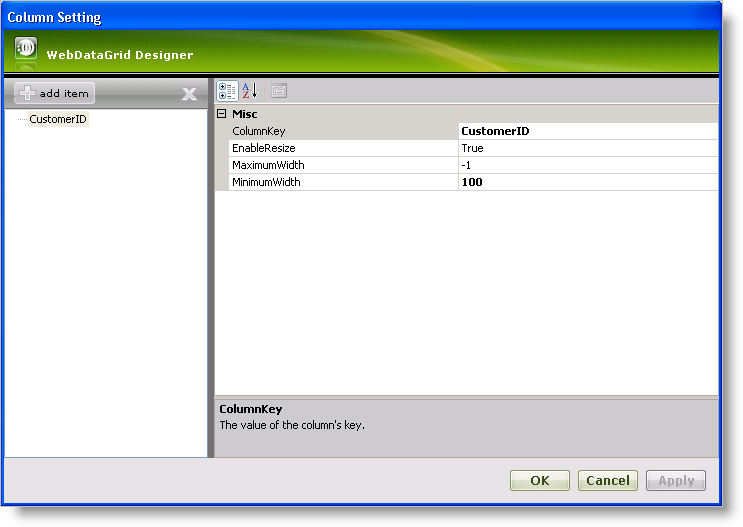The width and height of the screenshot is (743, 527).
Task: Select CustomerID in the item tree
Action: [x=58, y=119]
